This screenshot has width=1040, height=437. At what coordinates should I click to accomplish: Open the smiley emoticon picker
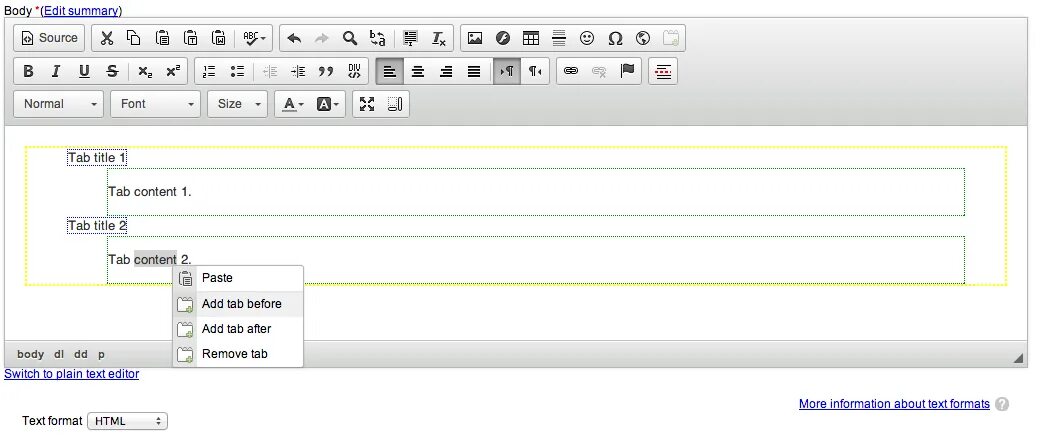[x=587, y=38]
